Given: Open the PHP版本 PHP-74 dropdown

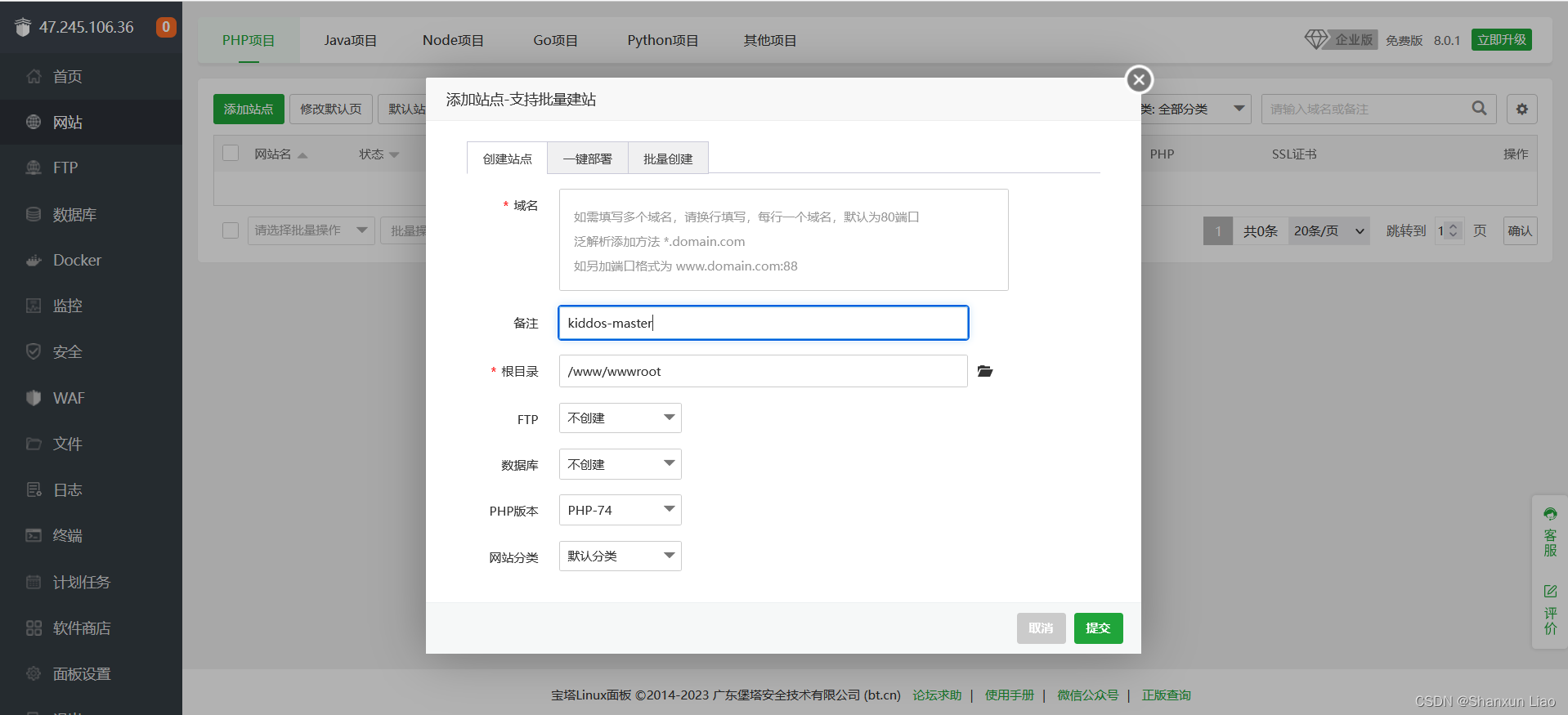Looking at the screenshot, I should click(620, 510).
